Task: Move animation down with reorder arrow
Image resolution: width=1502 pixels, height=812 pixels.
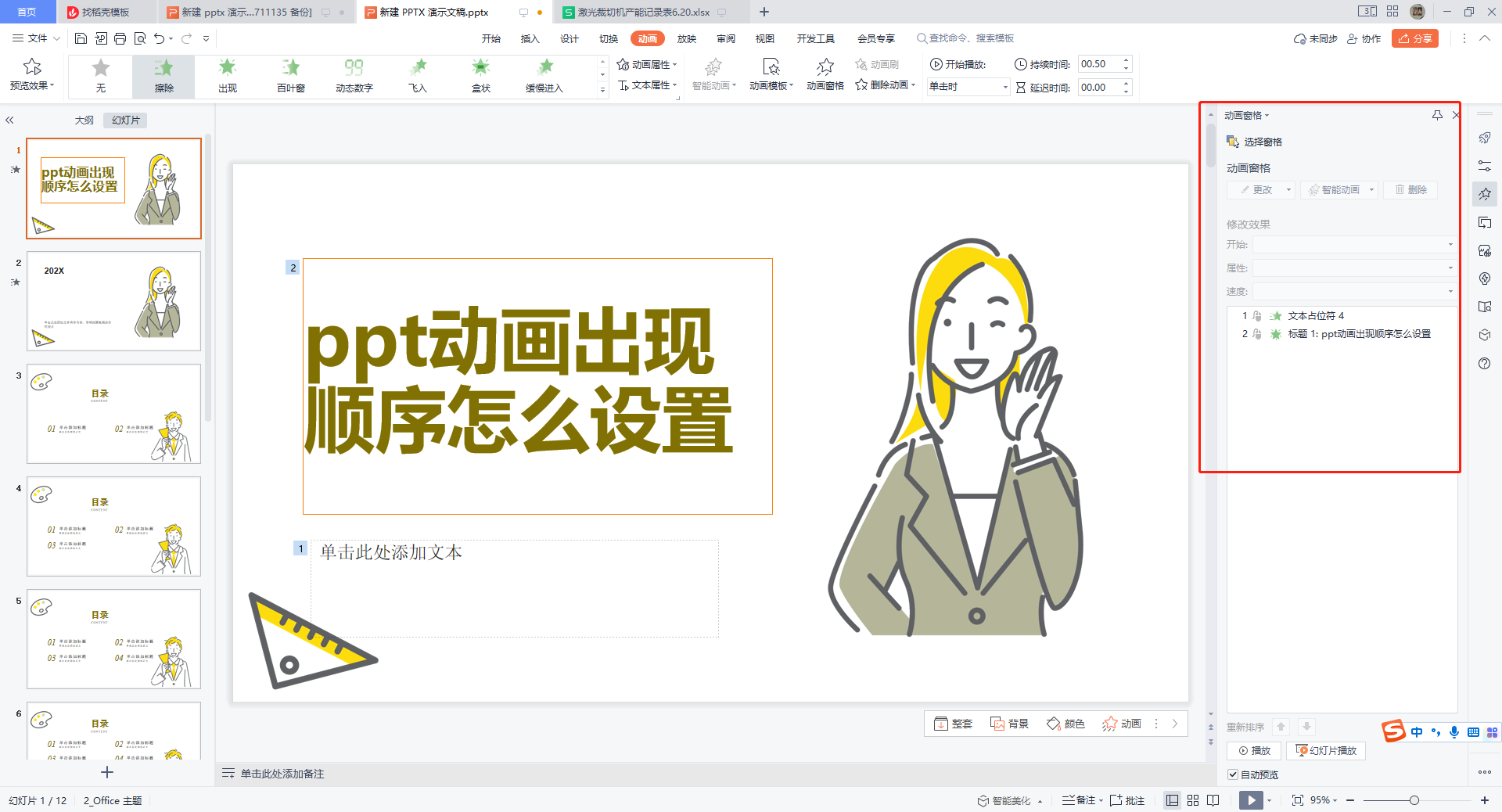Action: click(x=1306, y=727)
